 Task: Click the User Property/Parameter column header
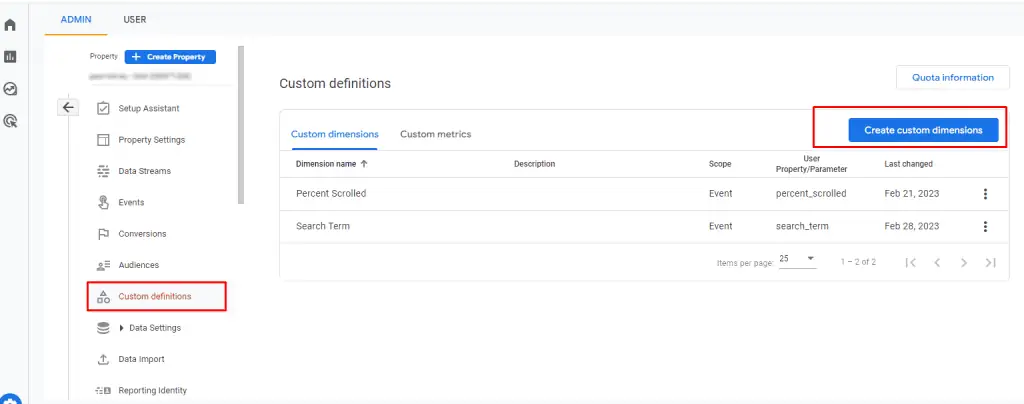(811, 164)
